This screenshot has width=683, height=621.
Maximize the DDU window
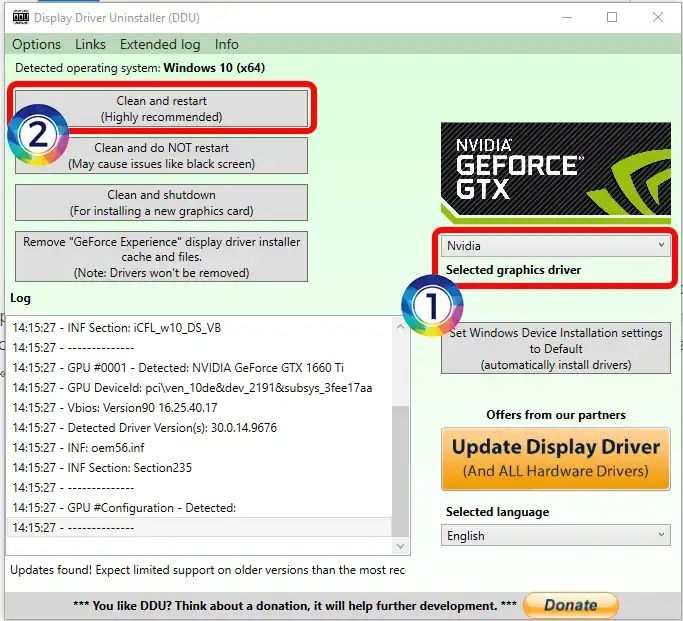[x=612, y=17]
